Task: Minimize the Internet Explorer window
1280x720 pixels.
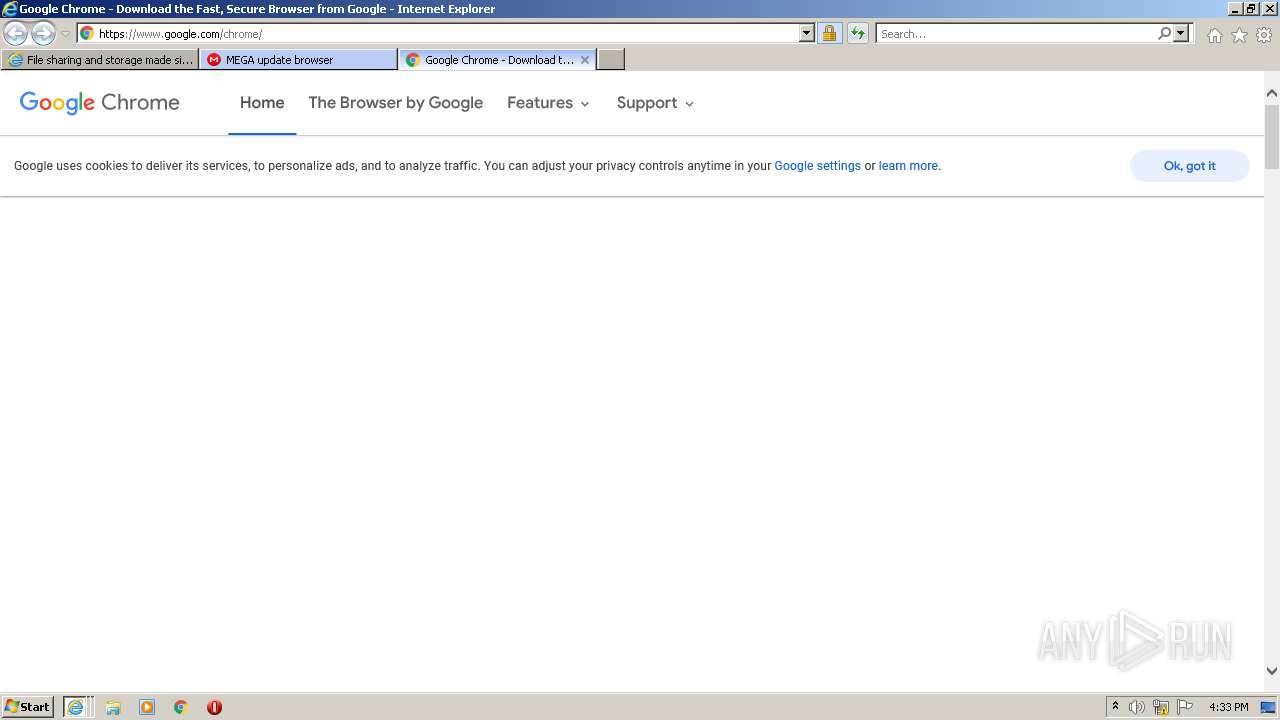Action: [x=1235, y=9]
